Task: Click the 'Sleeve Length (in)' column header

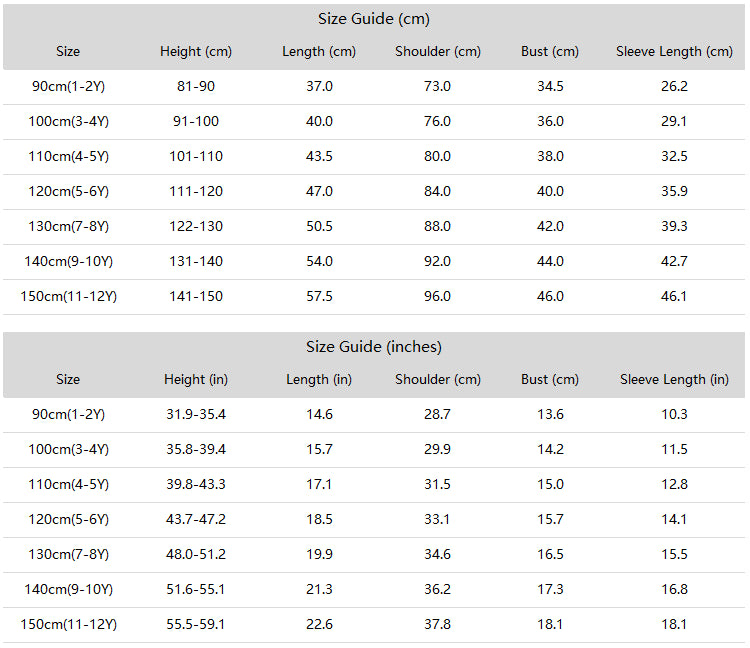Action: coord(674,379)
